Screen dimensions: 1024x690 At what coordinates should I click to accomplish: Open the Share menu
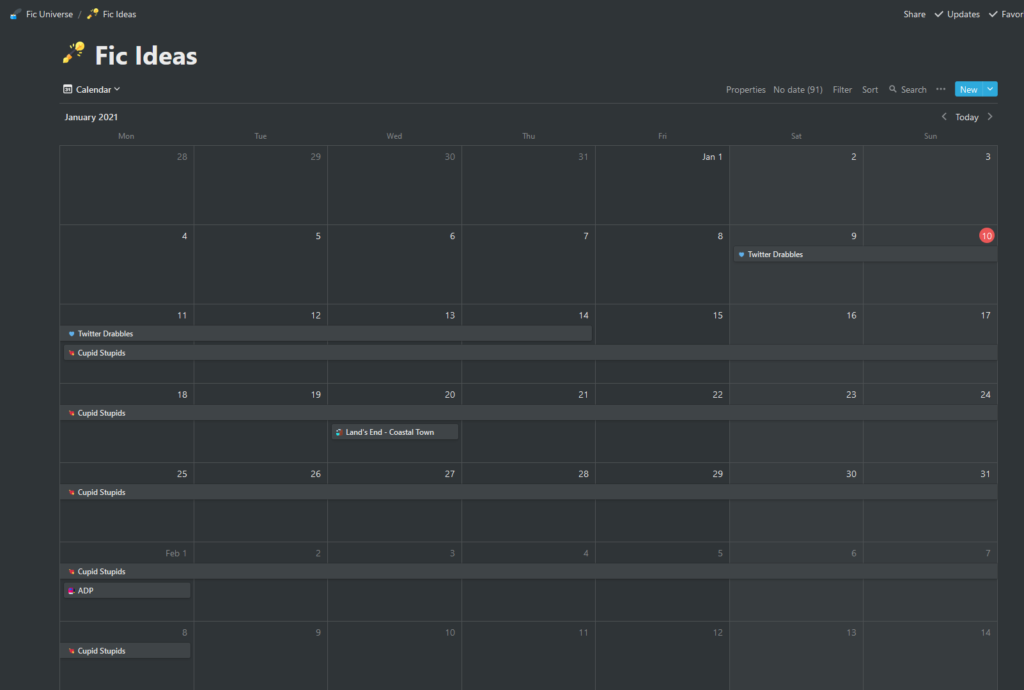(914, 14)
